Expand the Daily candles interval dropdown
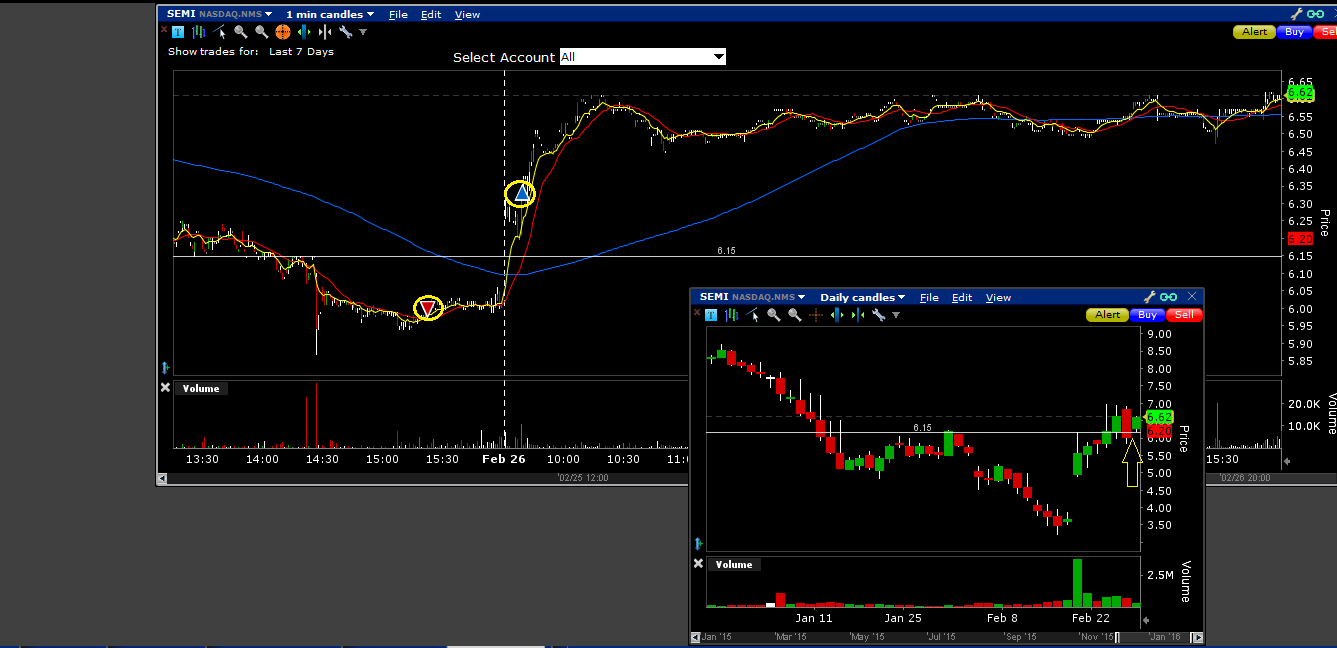Viewport: 1337px width, 648px height. pyautogui.click(x=862, y=297)
